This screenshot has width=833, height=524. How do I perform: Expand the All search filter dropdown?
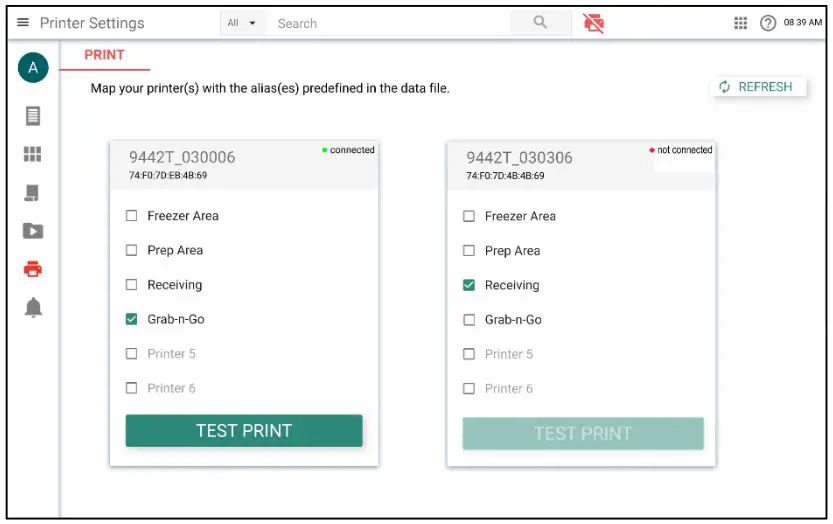coord(241,23)
